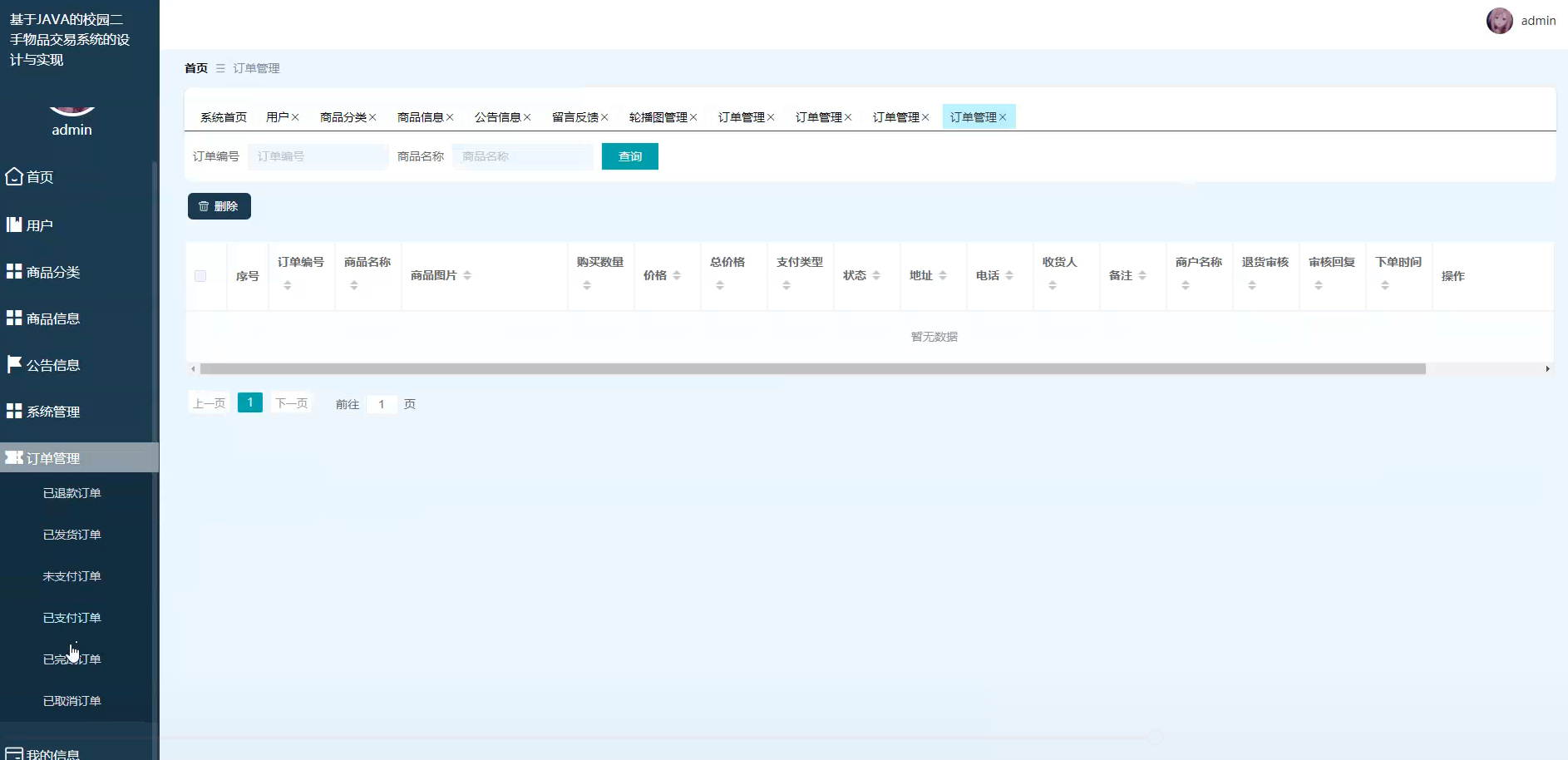The height and width of the screenshot is (760, 1568).
Task: Toggle the select-all checkbox in the table header
Action: (200, 275)
